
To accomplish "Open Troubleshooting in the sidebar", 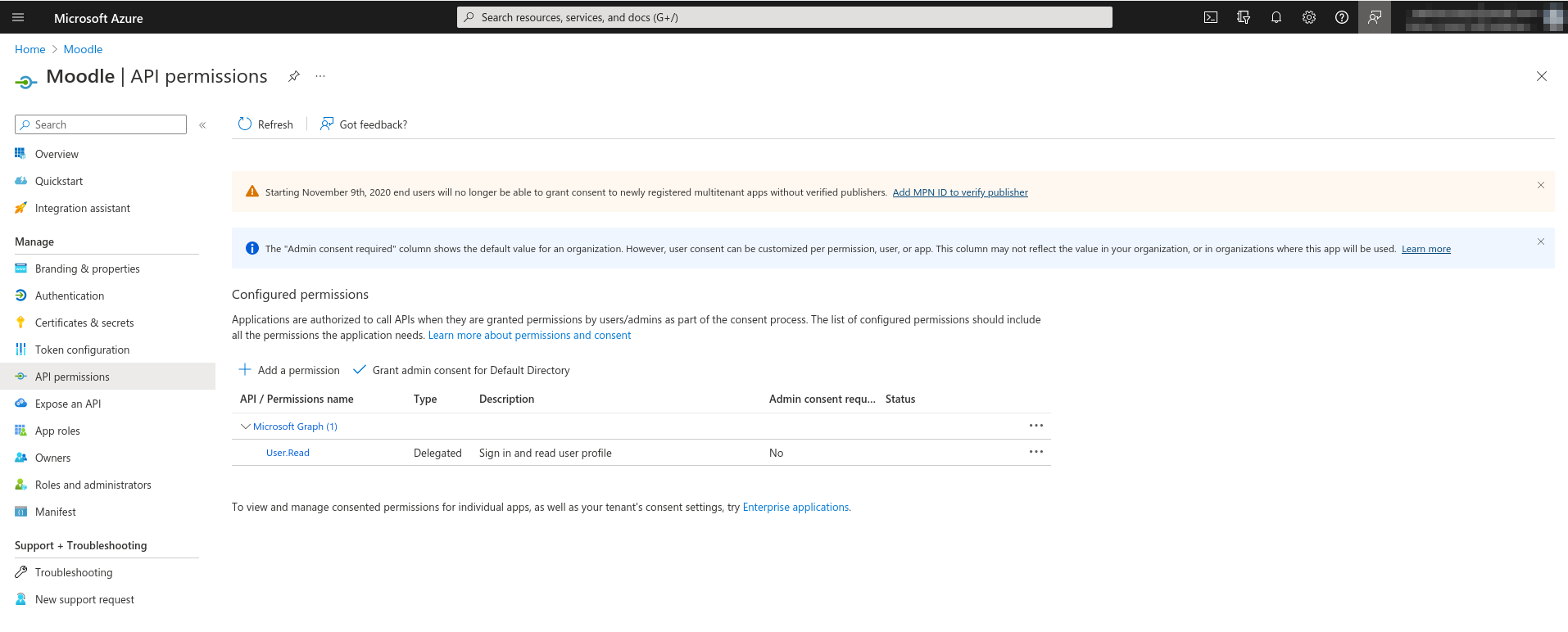I will pos(74,572).
